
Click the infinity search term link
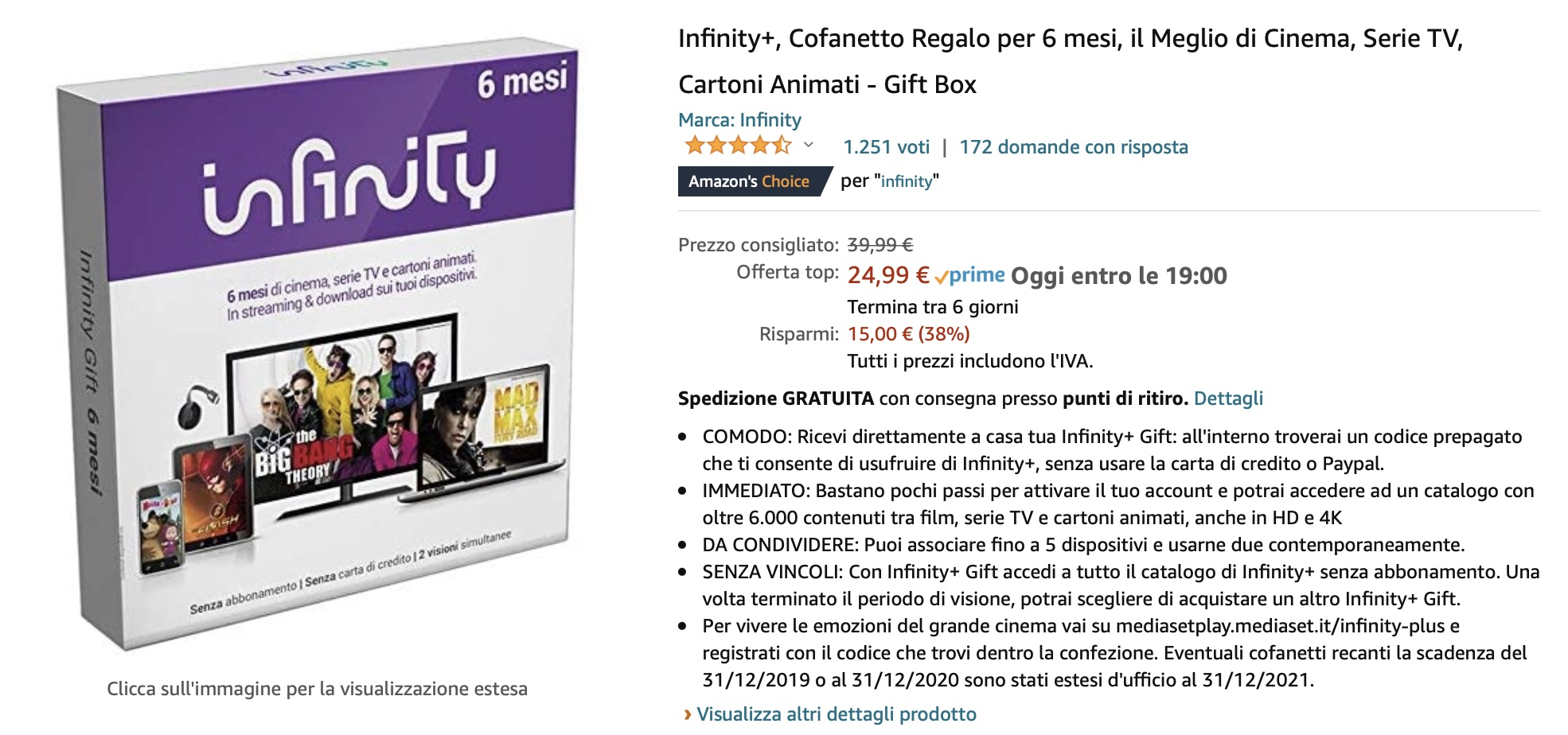pyautogui.click(x=907, y=181)
